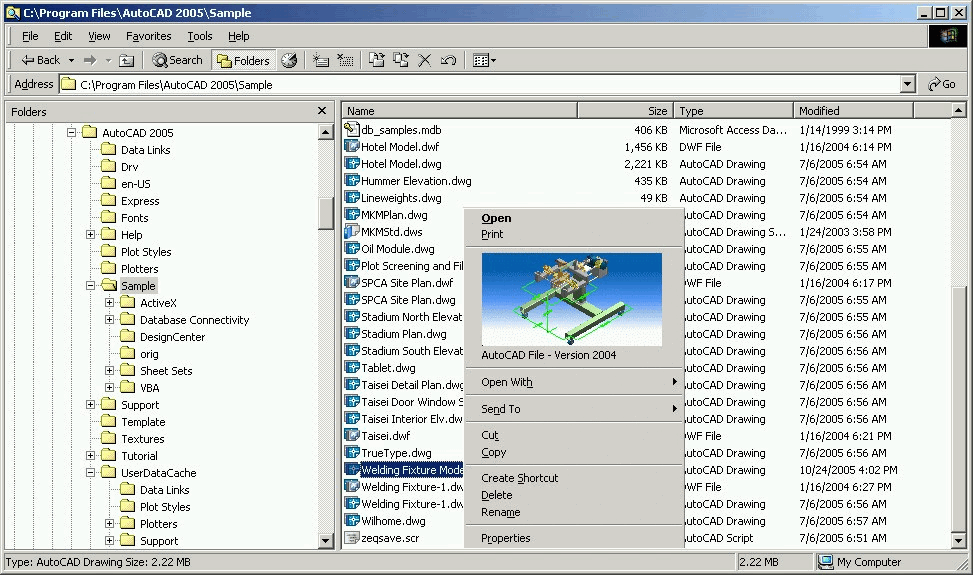Viewport: 973px width, 575px height.
Task: Toggle the Folders pane button
Action: pyautogui.click(x=243, y=60)
